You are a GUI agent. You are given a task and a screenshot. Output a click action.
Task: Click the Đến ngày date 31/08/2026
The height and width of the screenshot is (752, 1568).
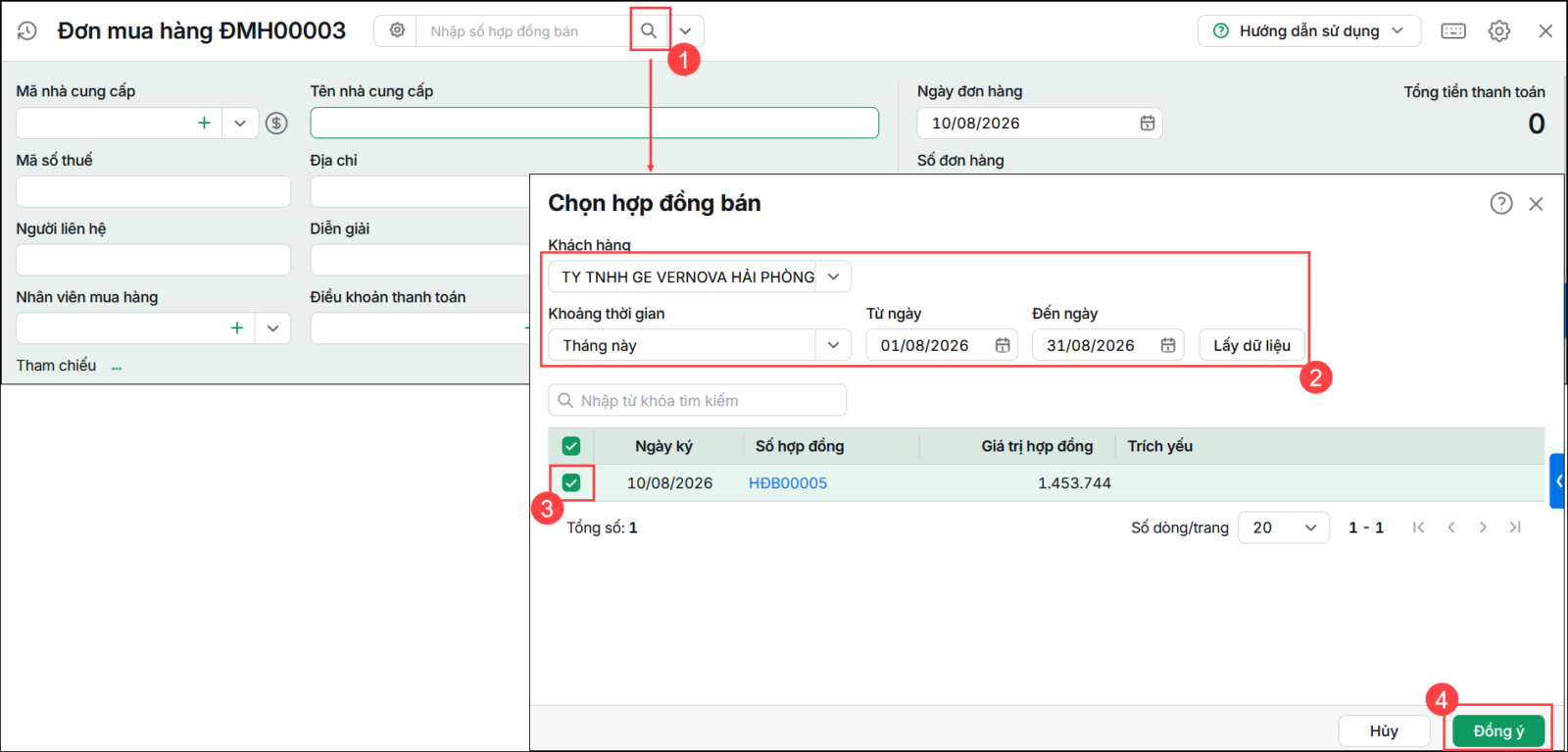1090,345
